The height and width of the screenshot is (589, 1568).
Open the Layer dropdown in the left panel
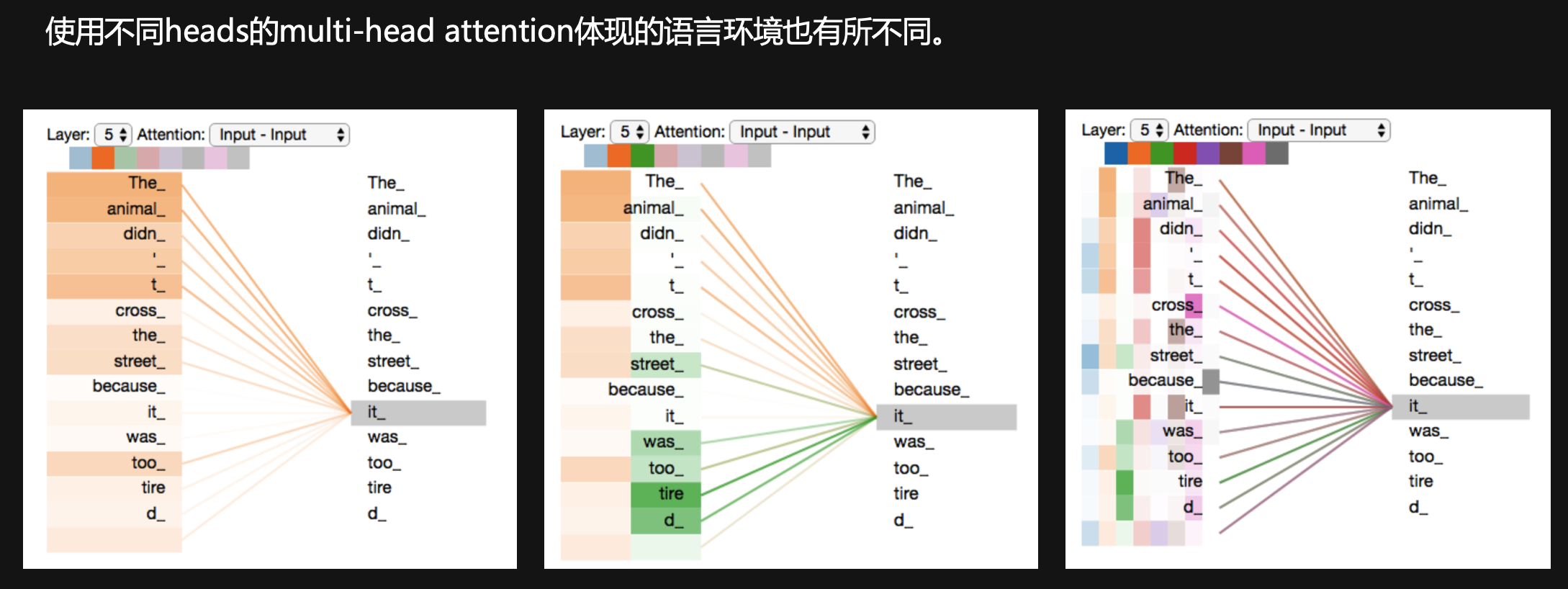click(x=114, y=135)
